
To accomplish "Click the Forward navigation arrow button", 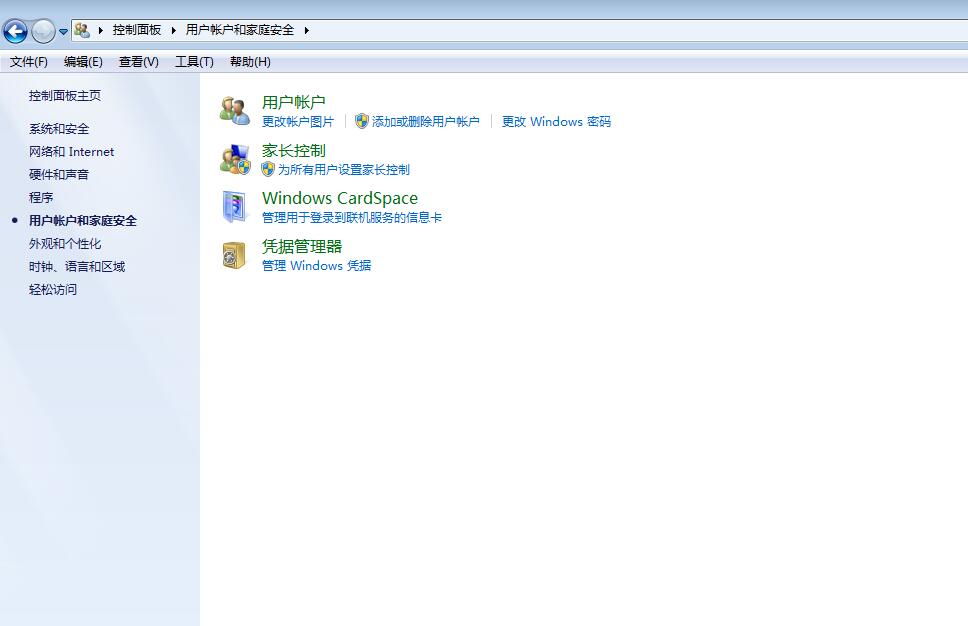I will tap(43, 31).
